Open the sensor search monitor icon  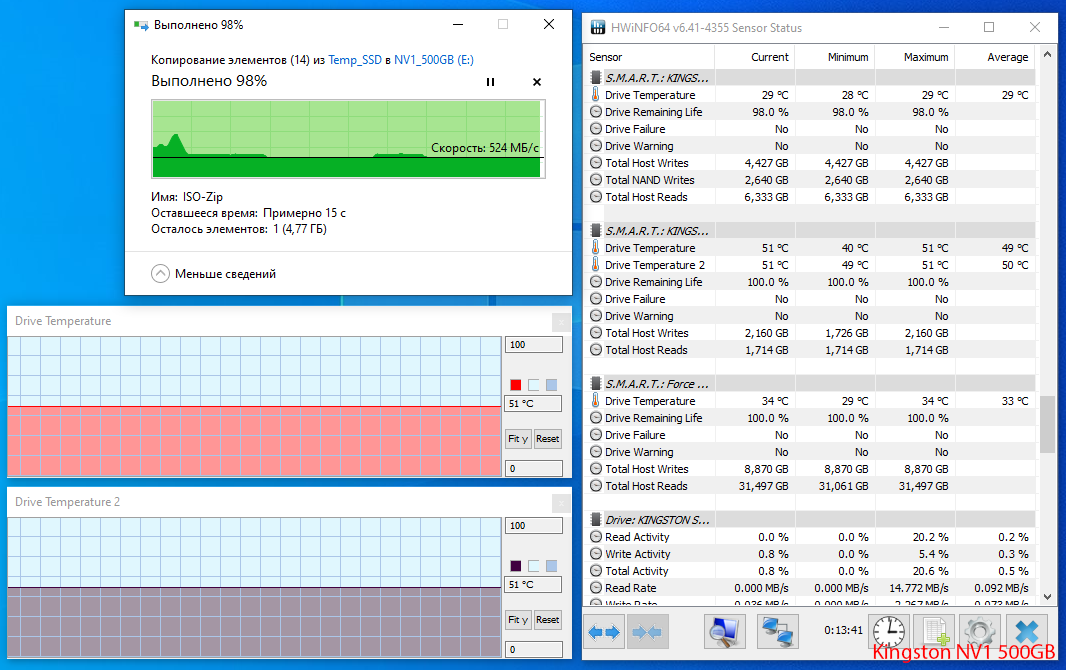[724, 632]
